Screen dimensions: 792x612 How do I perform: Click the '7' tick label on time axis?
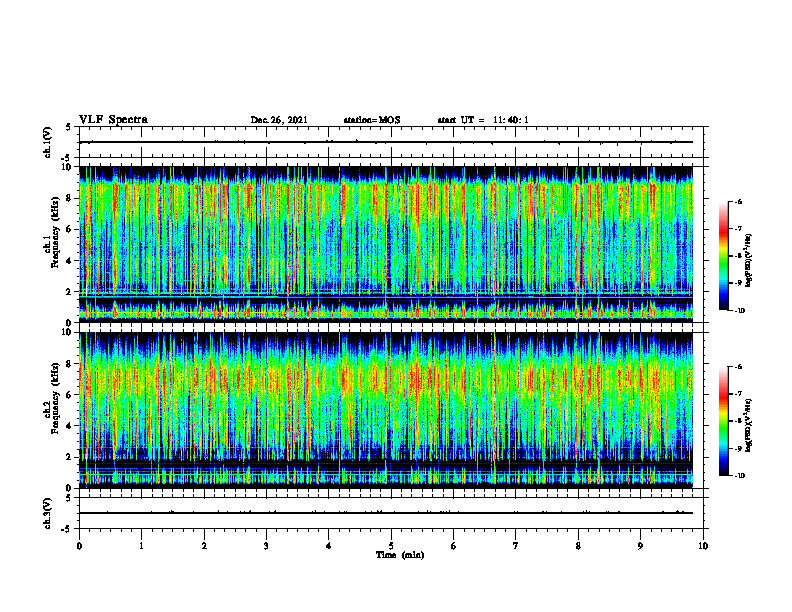pyautogui.click(x=516, y=546)
